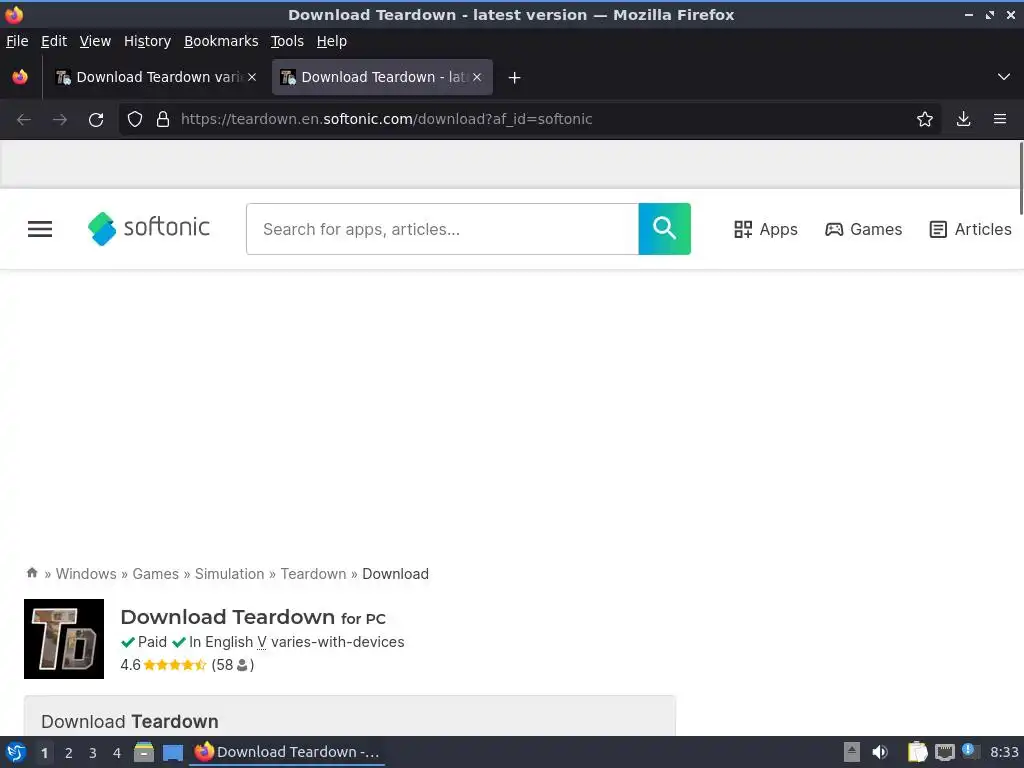Open the Apps section
This screenshot has height=768, width=1024.
(765, 229)
